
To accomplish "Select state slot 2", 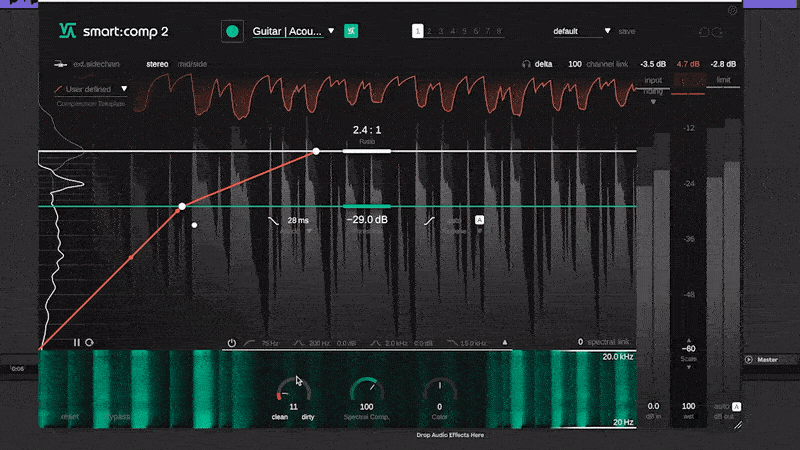I will (430, 31).
